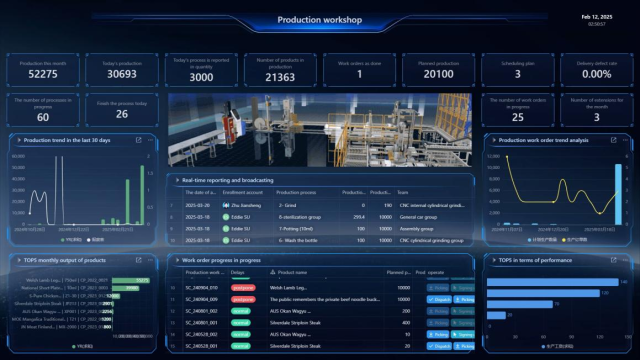This screenshot has height=360, width=640.
Task: Click Picking button for SC_240528_002
Action: click(438, 334)
